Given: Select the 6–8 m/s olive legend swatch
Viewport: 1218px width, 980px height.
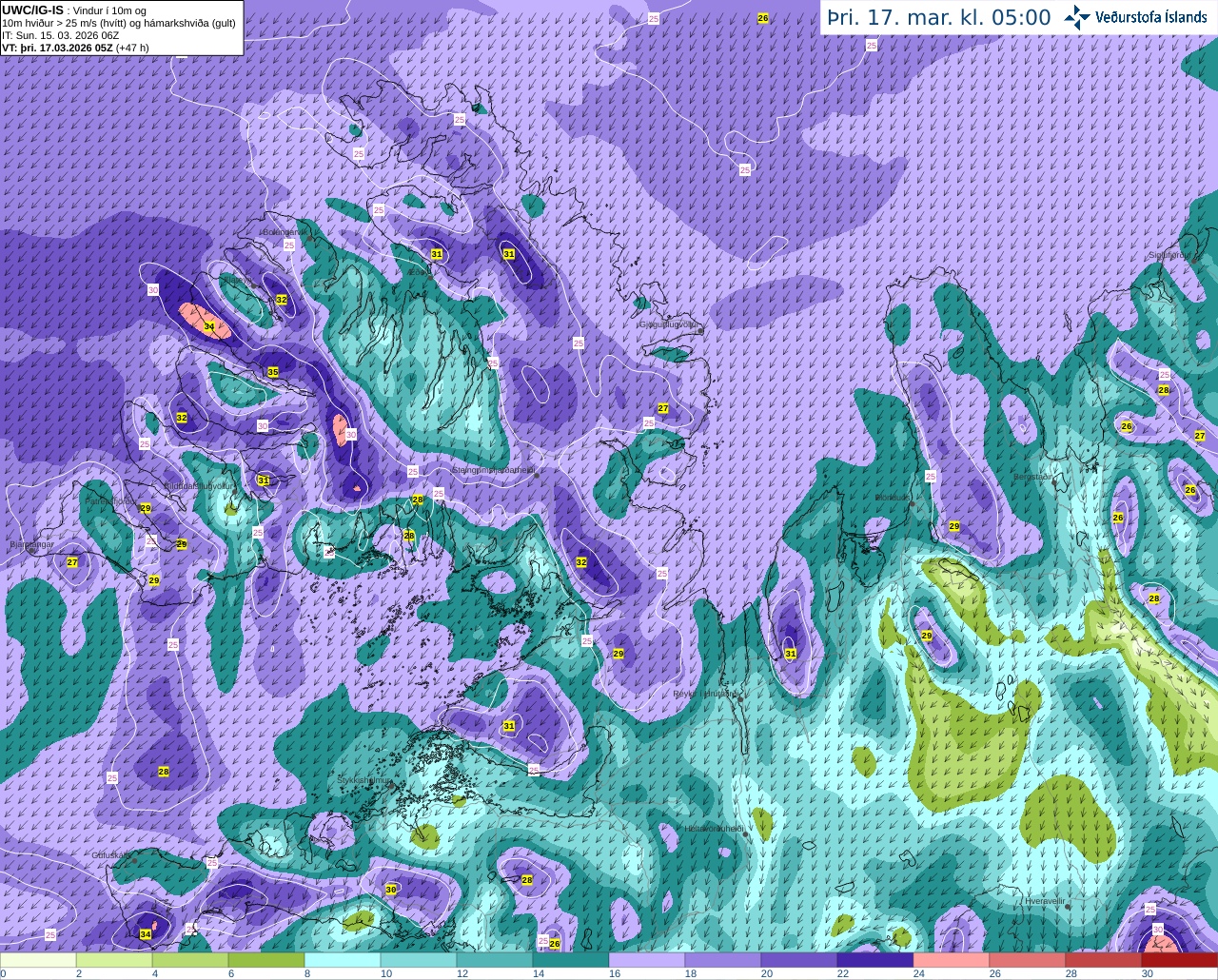Looking at the screenshot, I should click(x=266, y=960).
